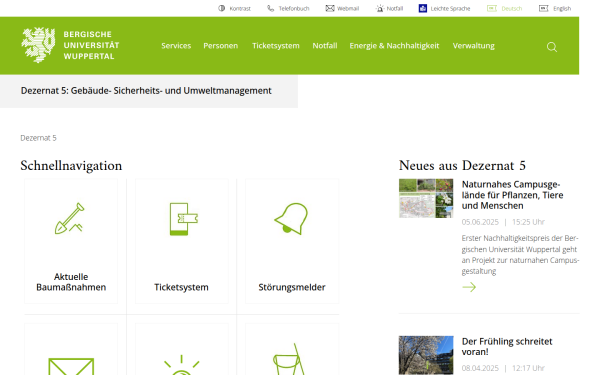Image resolution: width=600 pixels, height=375 pixels.
Task: Click the envelope icon in Schnellnavigation
Action: coord(71,366)
